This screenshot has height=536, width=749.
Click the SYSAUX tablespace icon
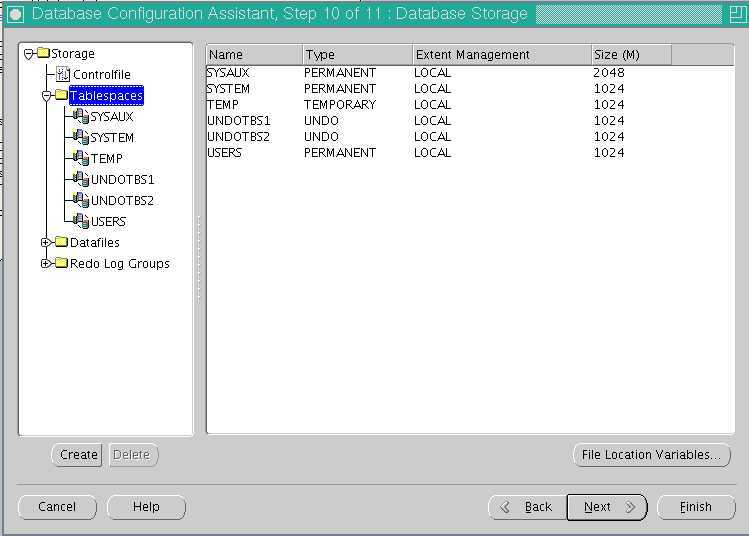(81, 116)
